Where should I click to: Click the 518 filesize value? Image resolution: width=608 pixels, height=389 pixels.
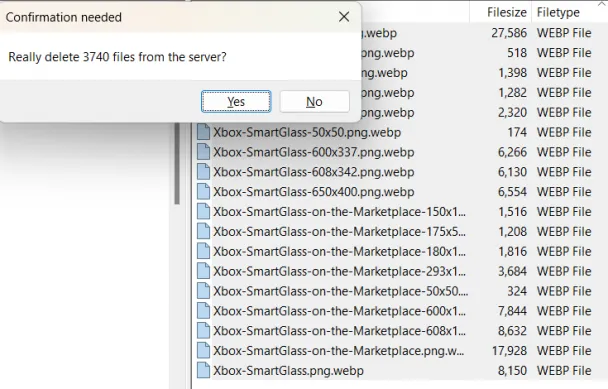[517, 53]
